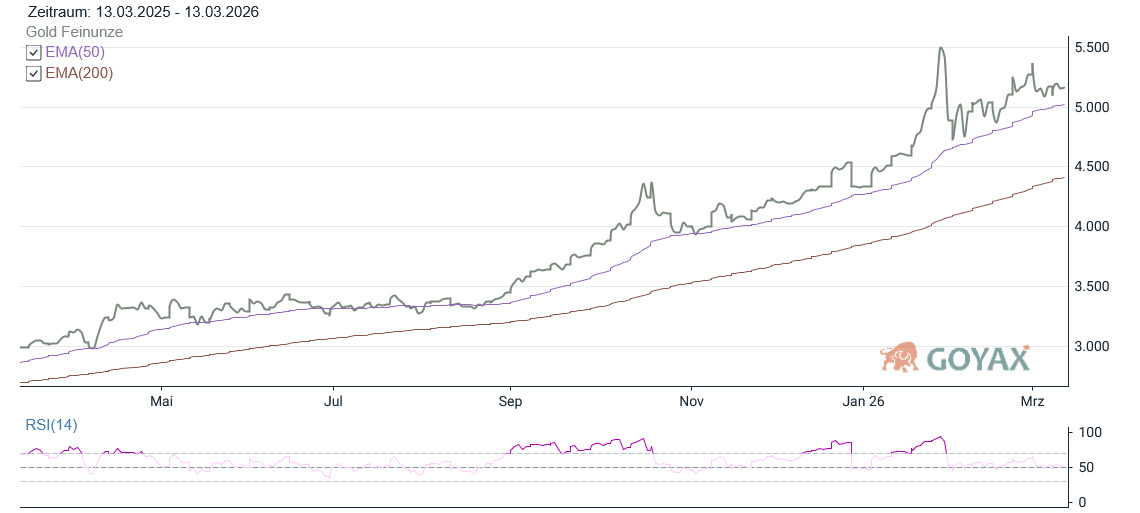Click the 3.000 price axis label
The width and height of the screenshot is (1140, 513).
tap(1096, 347)
